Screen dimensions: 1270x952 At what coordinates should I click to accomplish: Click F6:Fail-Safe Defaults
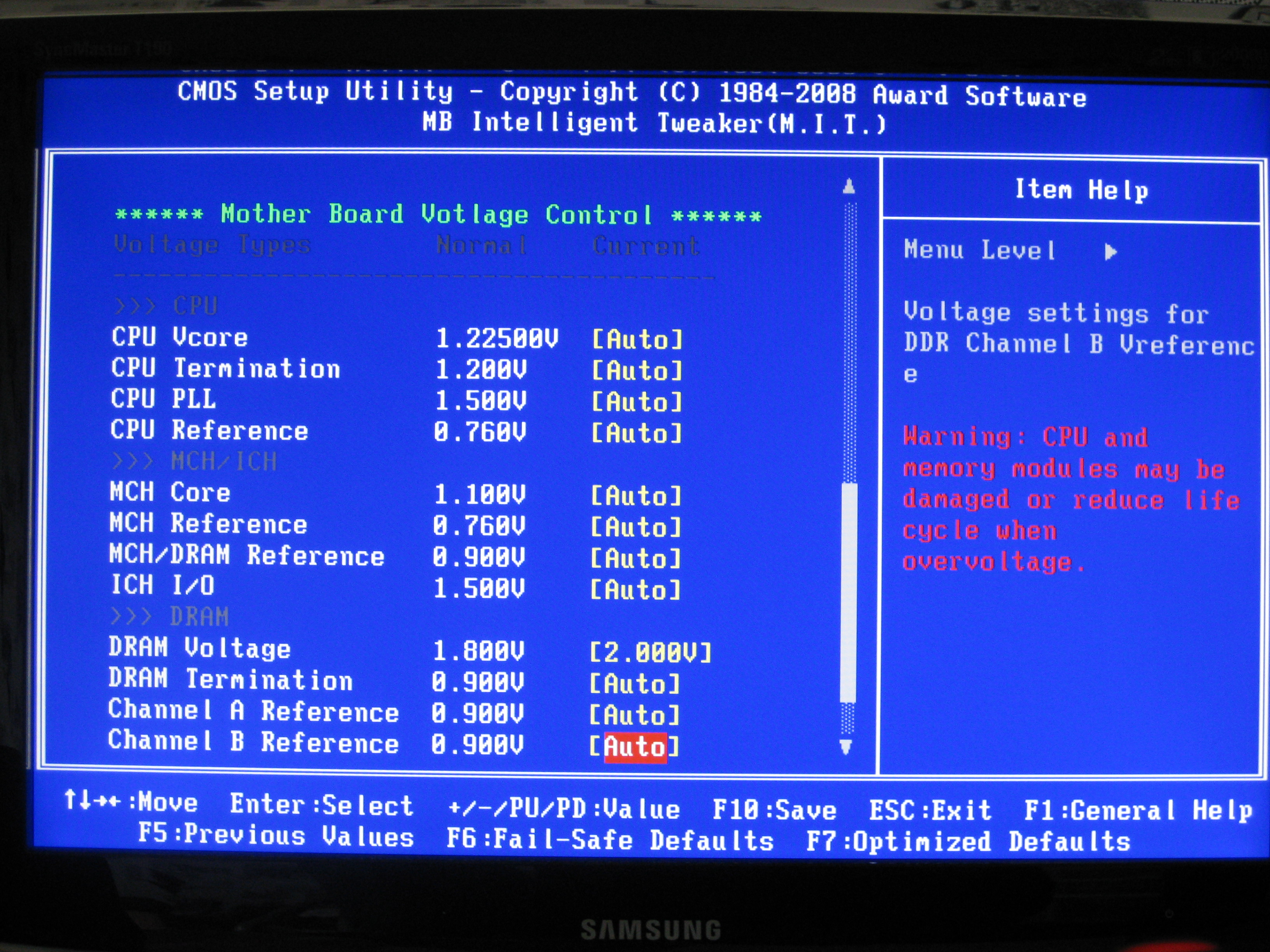tap(610, 840)
